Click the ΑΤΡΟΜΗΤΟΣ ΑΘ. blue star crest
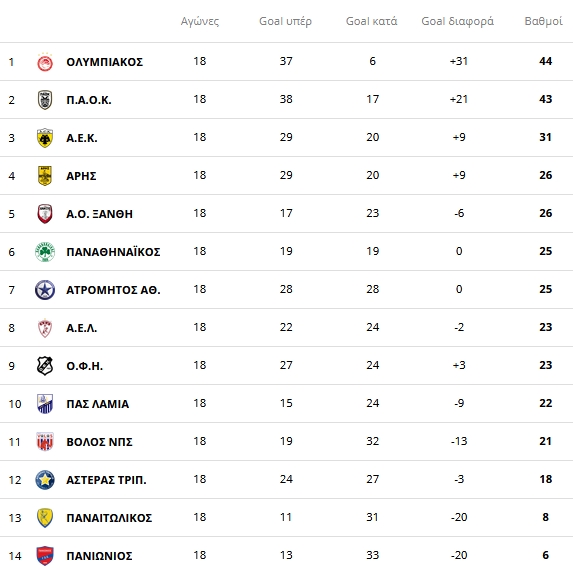The height and width of the screenshot is (572, 573). [x=45, y=290]
